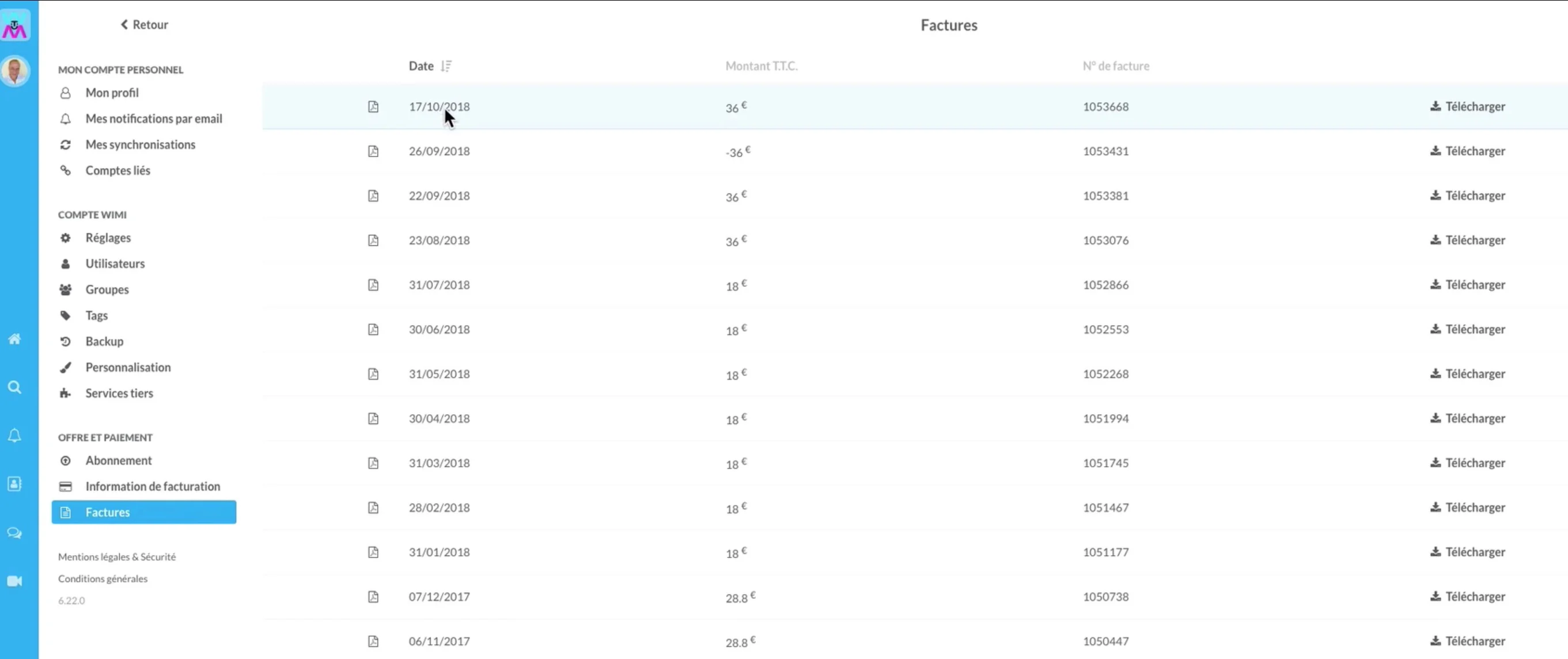Toggle Date column sort order

(446, 66)
